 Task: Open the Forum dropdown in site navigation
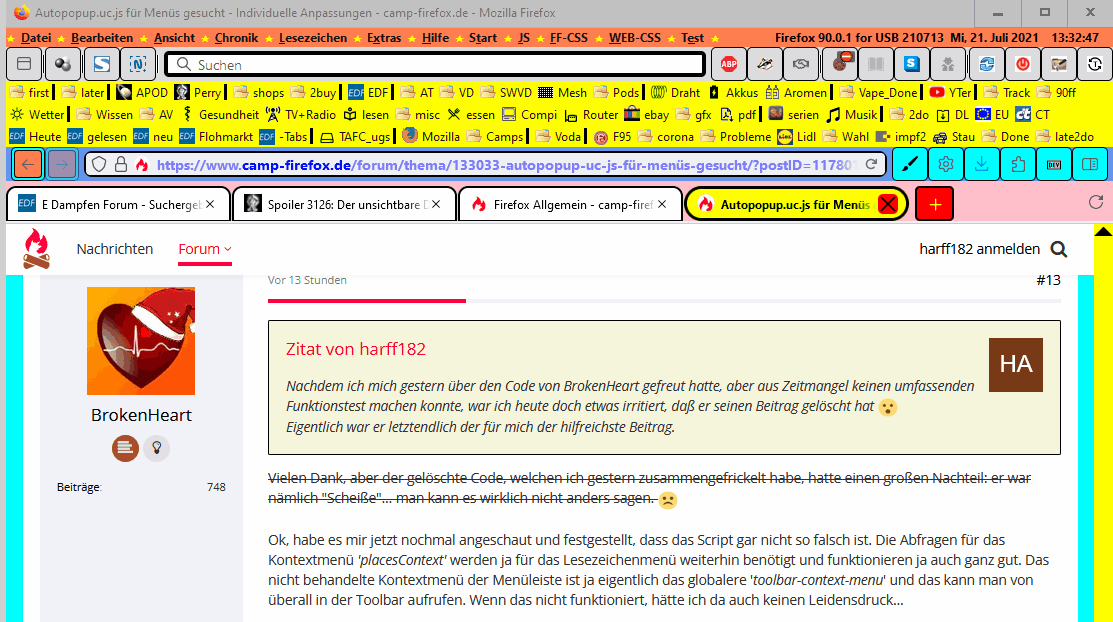204,249
